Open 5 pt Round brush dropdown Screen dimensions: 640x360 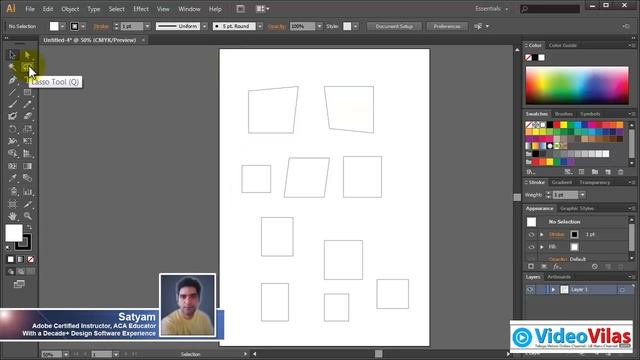click(x=260, y=26)
